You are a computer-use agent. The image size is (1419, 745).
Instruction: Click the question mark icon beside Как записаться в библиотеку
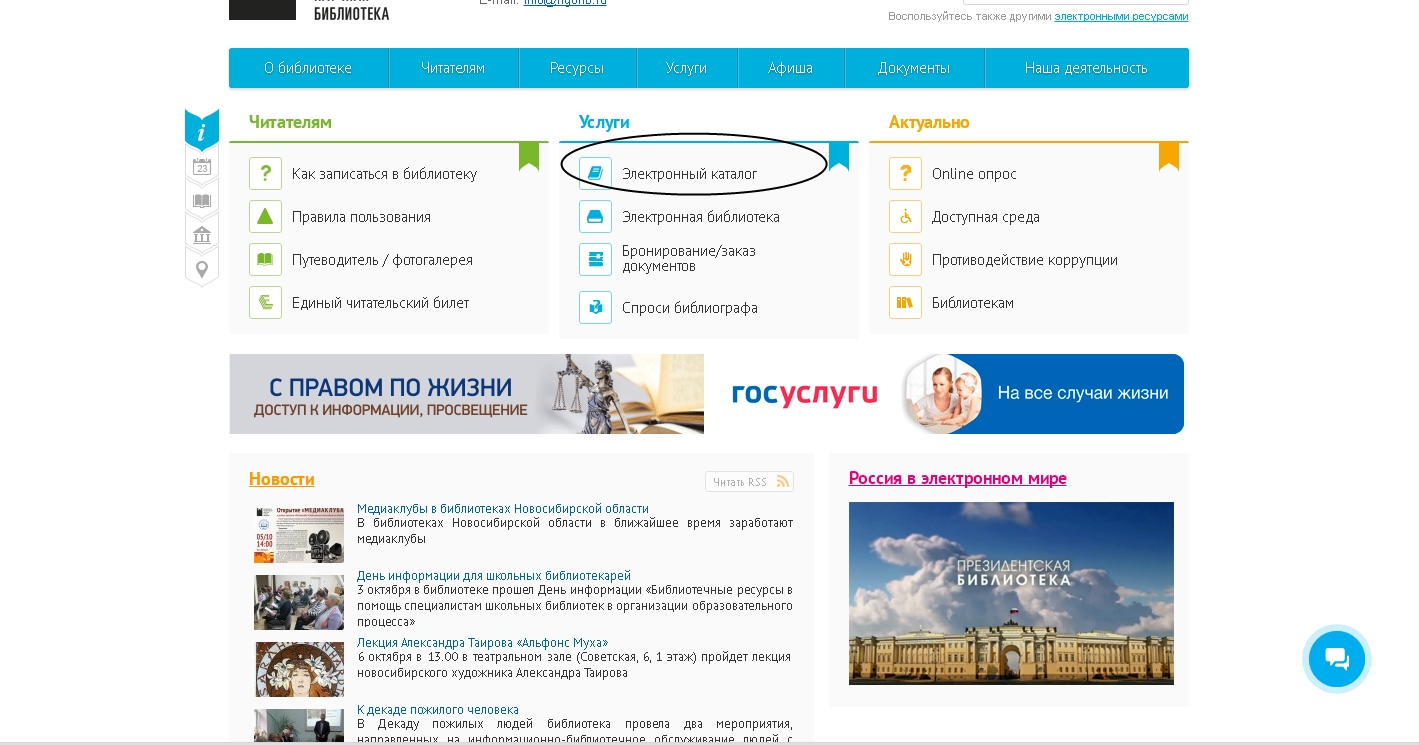265,173
